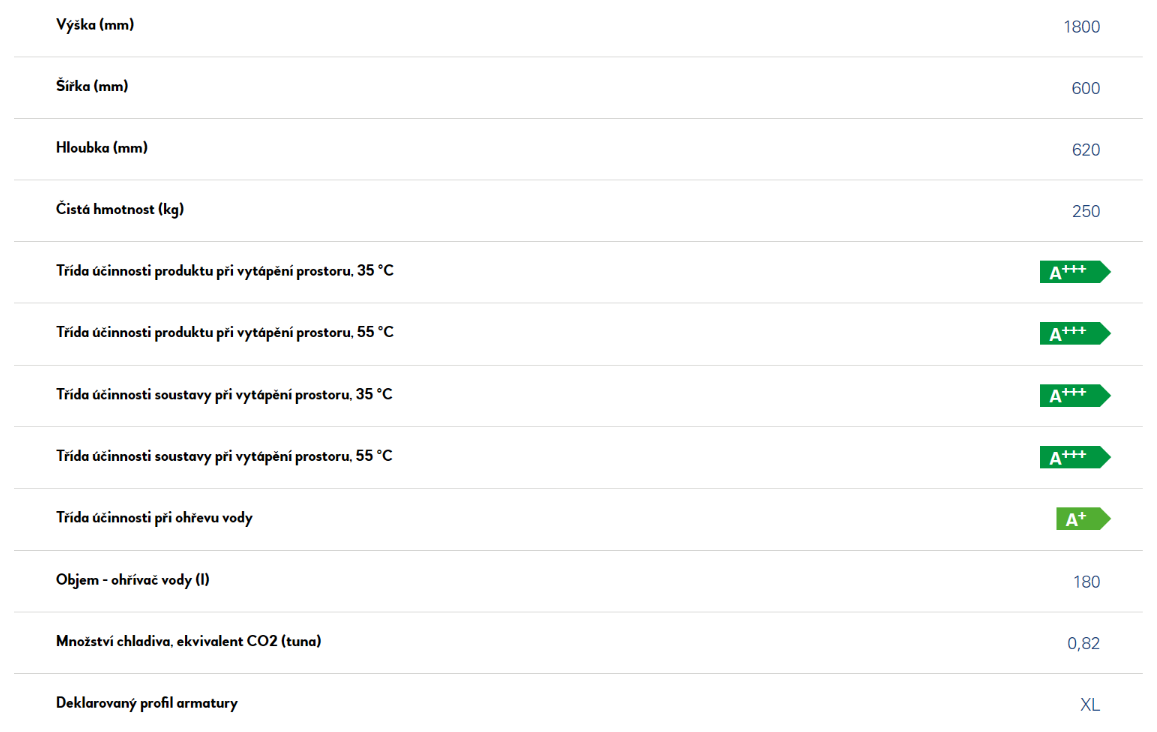Select the Čistá hmotnost (kg) label
The height and width of the screenshot is (732, 1157).
pyautogui.click(x=120, y=210)
